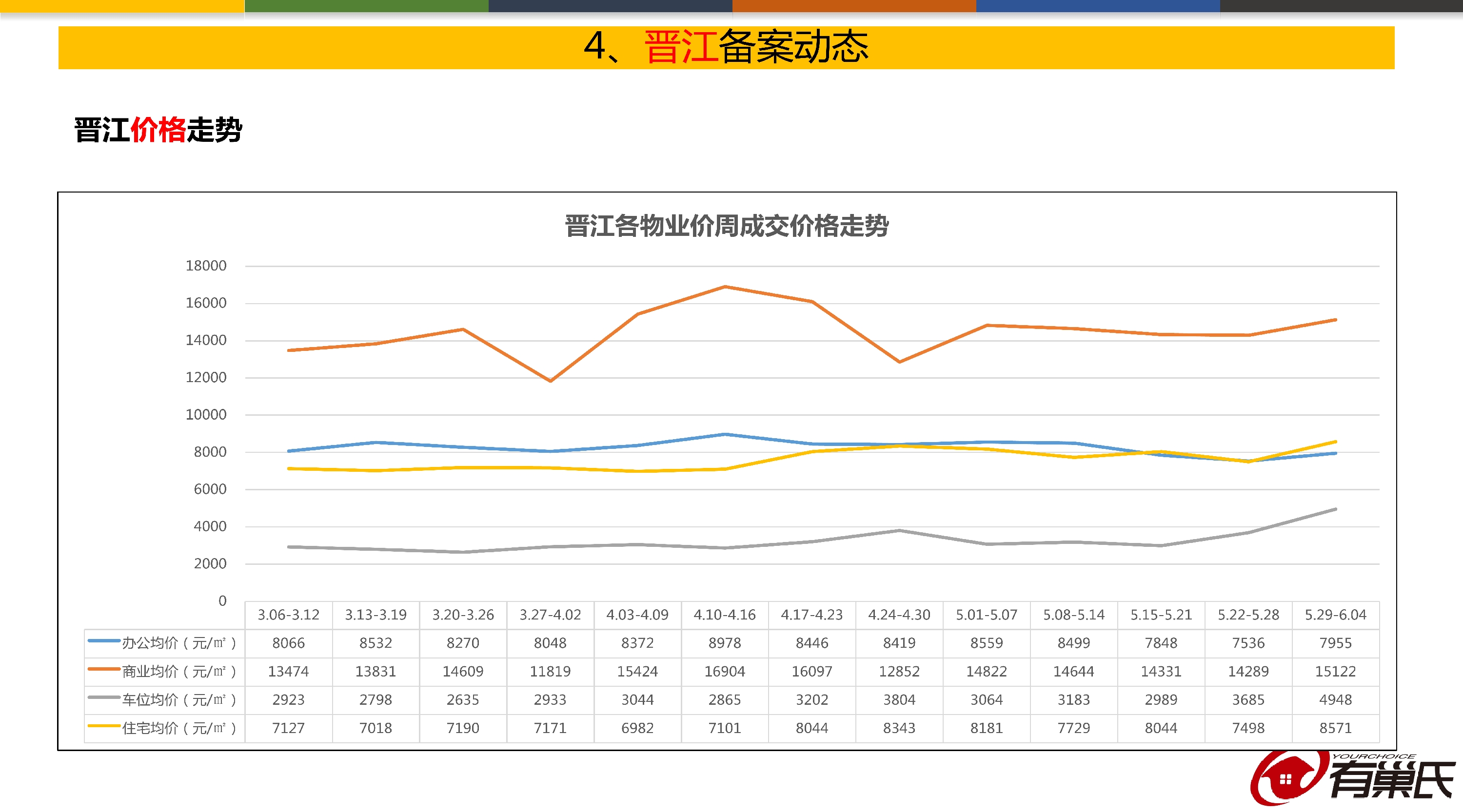The width and height of the screenshot is (1463, 812).
Task: Select commercial price cell 11819
Action: click(550, 671)
